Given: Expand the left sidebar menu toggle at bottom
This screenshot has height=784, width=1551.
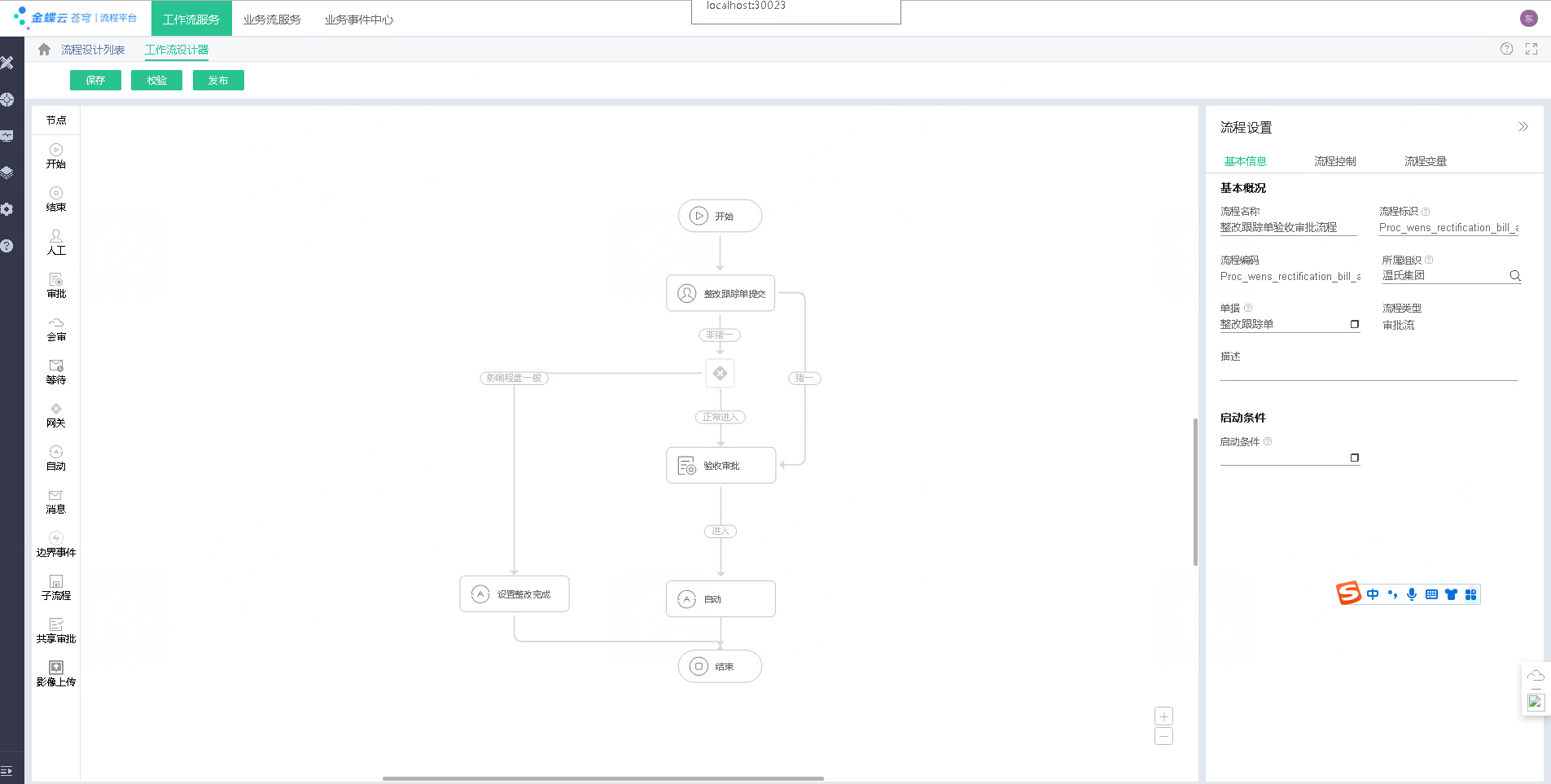Looking at the screenshot, I should coord(7,770).
